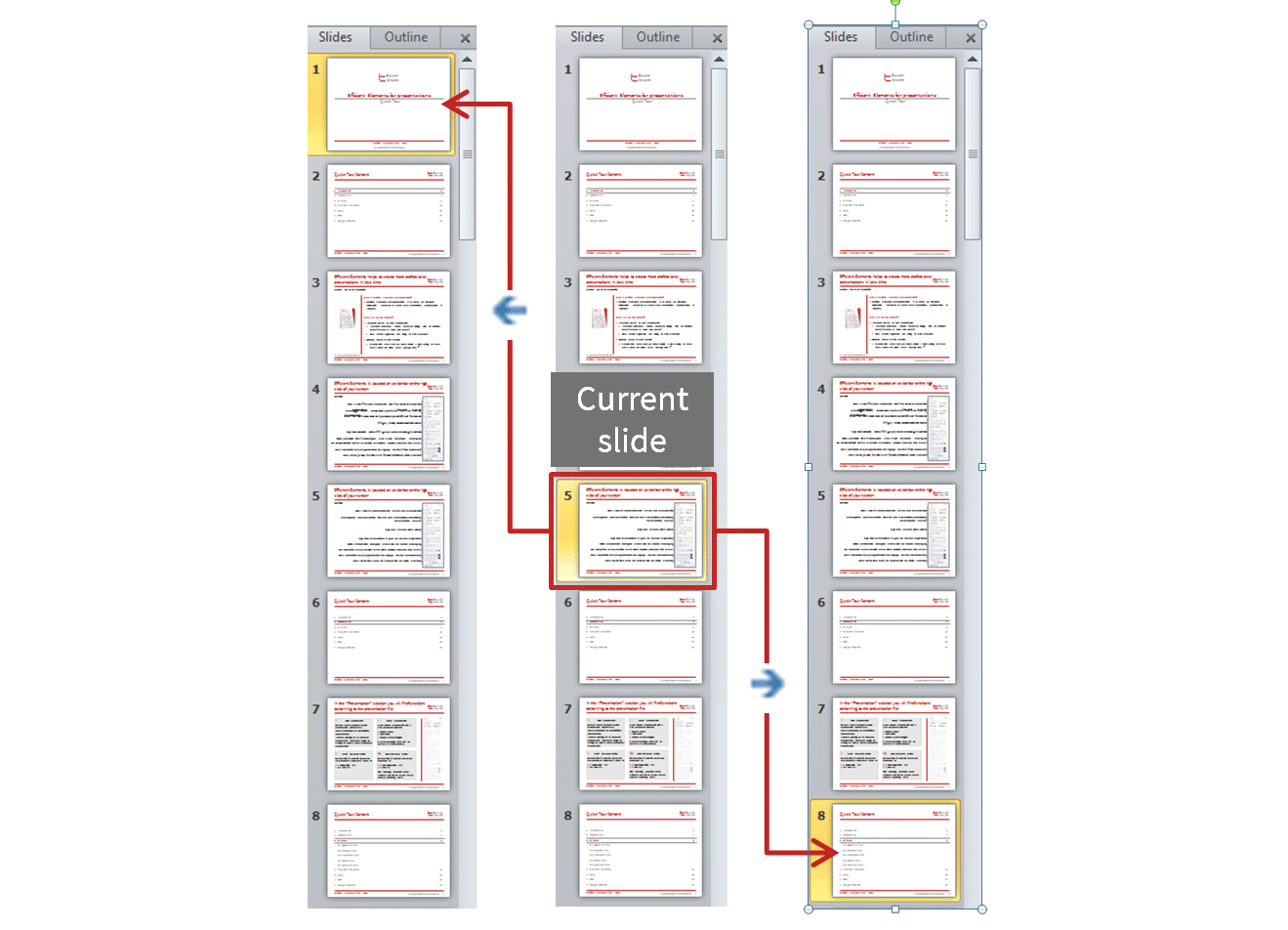The image size is (1288, 930).
Task: Select slide 5 thumbnail in right panel
Action: click(x=893, y=529)
